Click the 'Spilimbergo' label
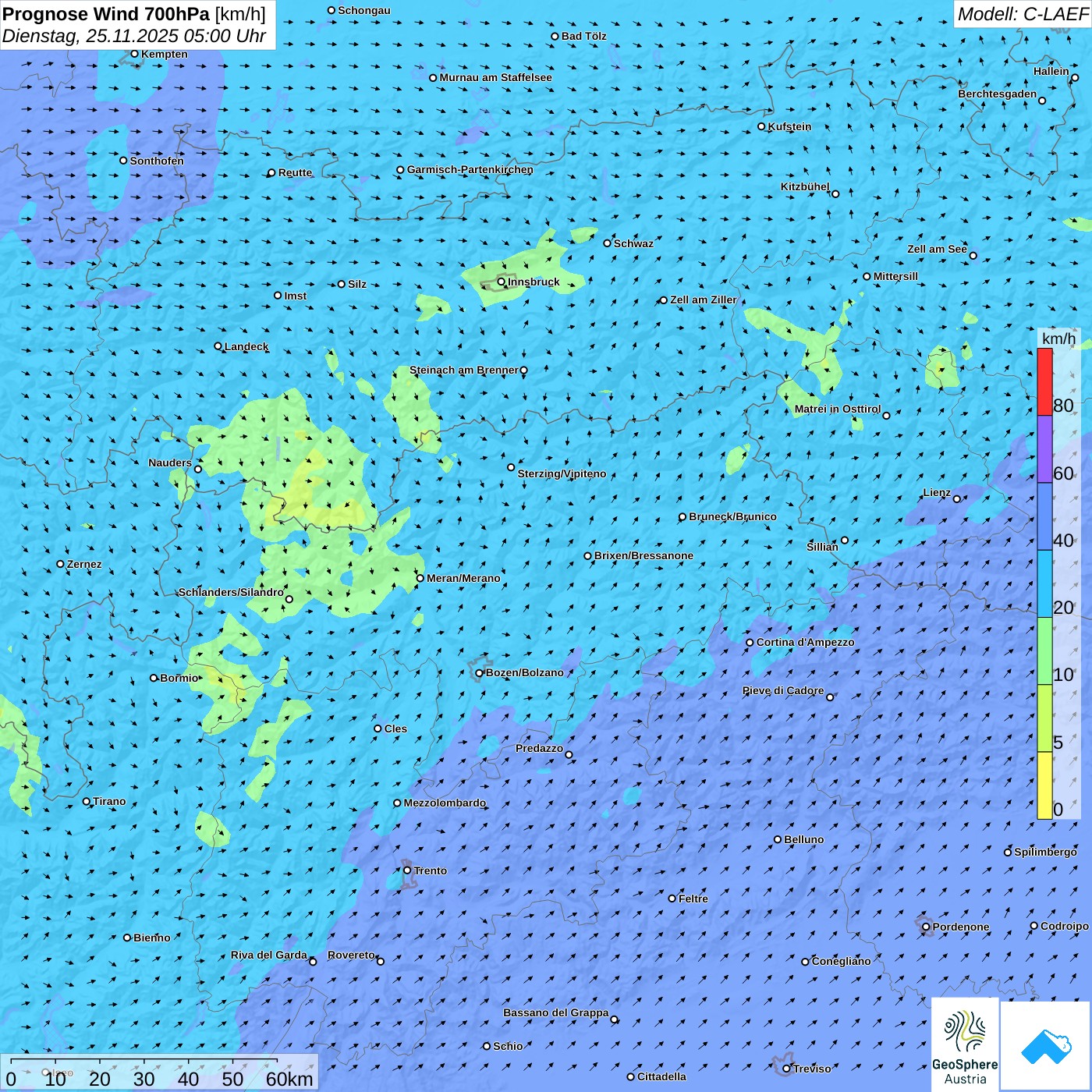Image resolution: width=1092 pixels, height=1092 pixels. pos(1045,852)
